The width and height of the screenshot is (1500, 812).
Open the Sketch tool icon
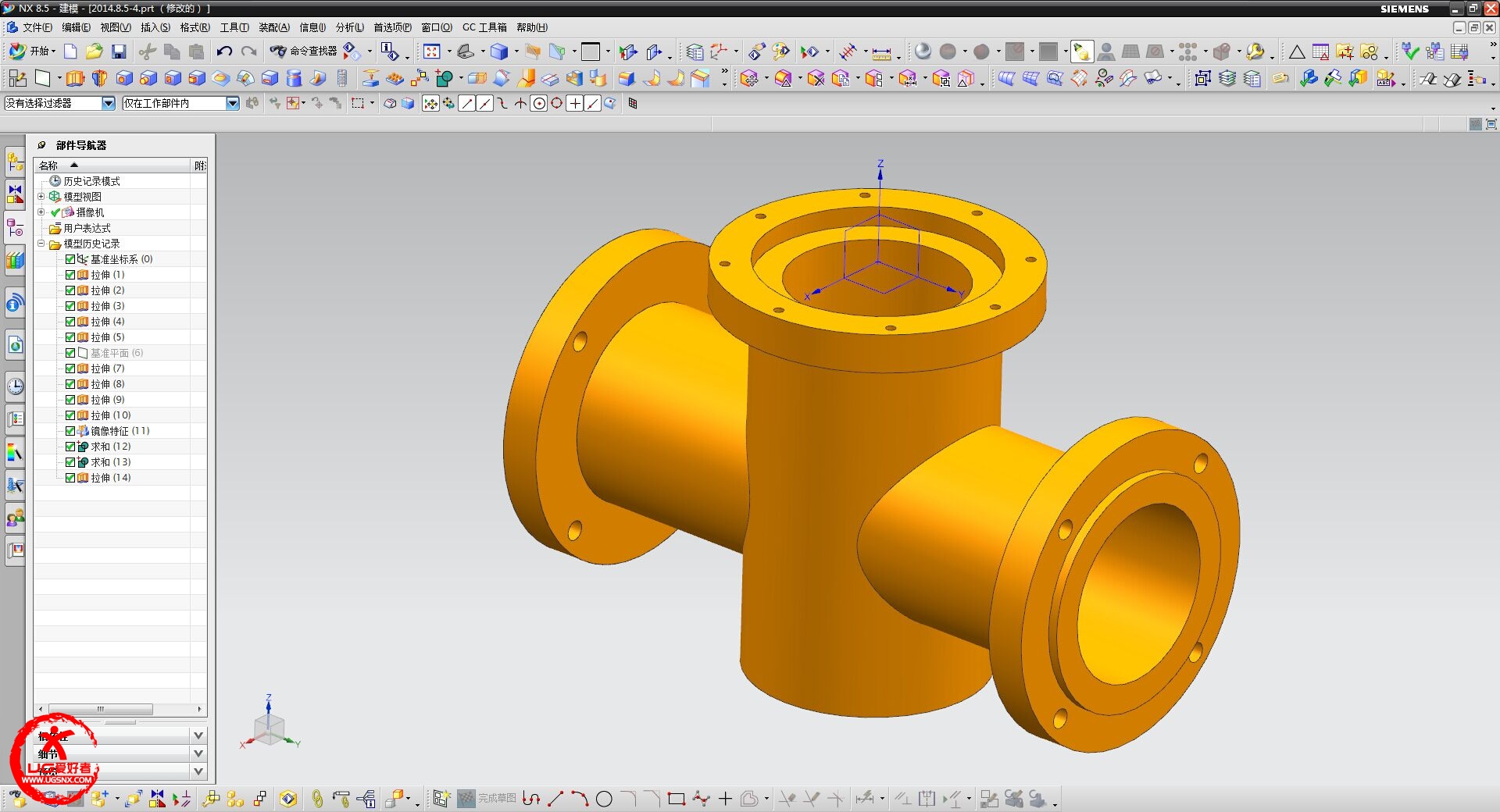17,78
